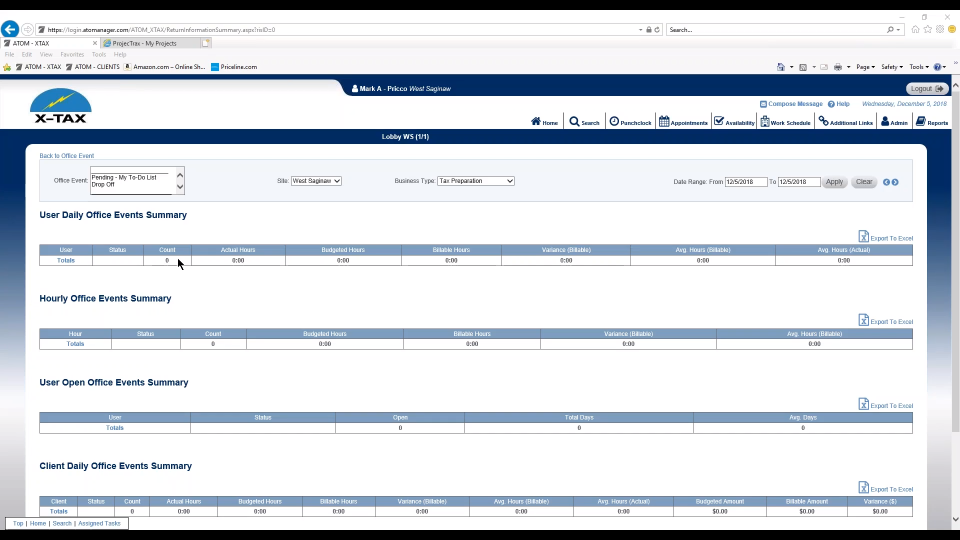Click Office Event list down arrow

tap(180, 187)
